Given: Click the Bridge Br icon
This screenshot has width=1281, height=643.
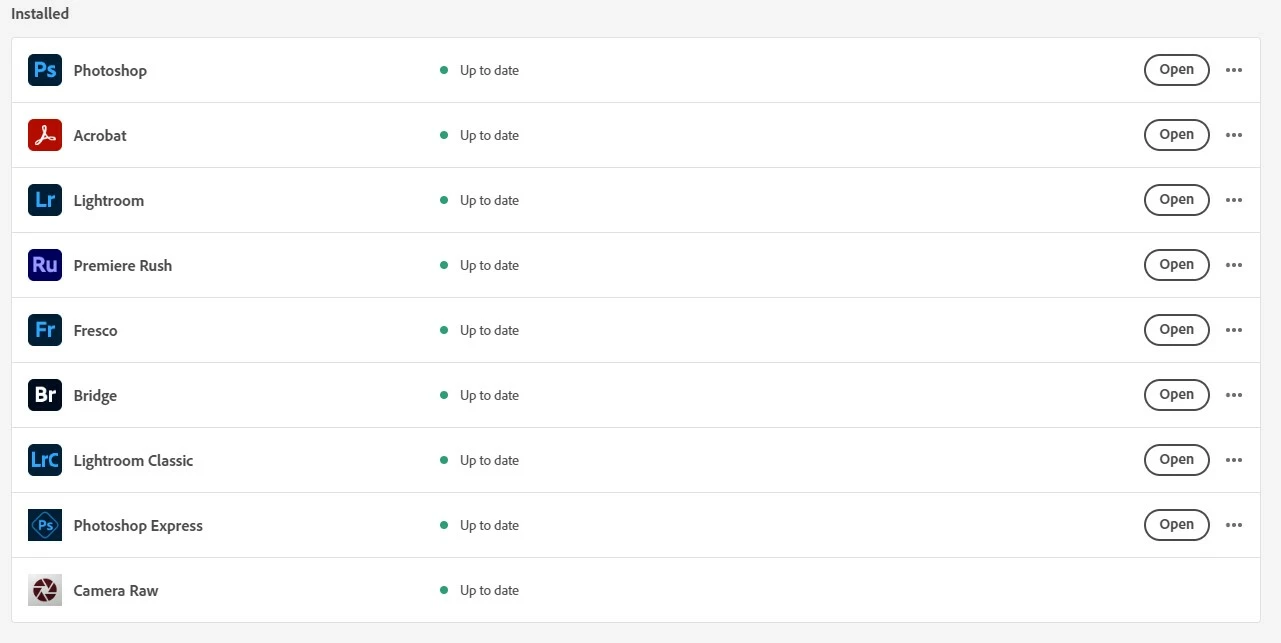Looking at the screenshot, I should (x=45, y=395).
